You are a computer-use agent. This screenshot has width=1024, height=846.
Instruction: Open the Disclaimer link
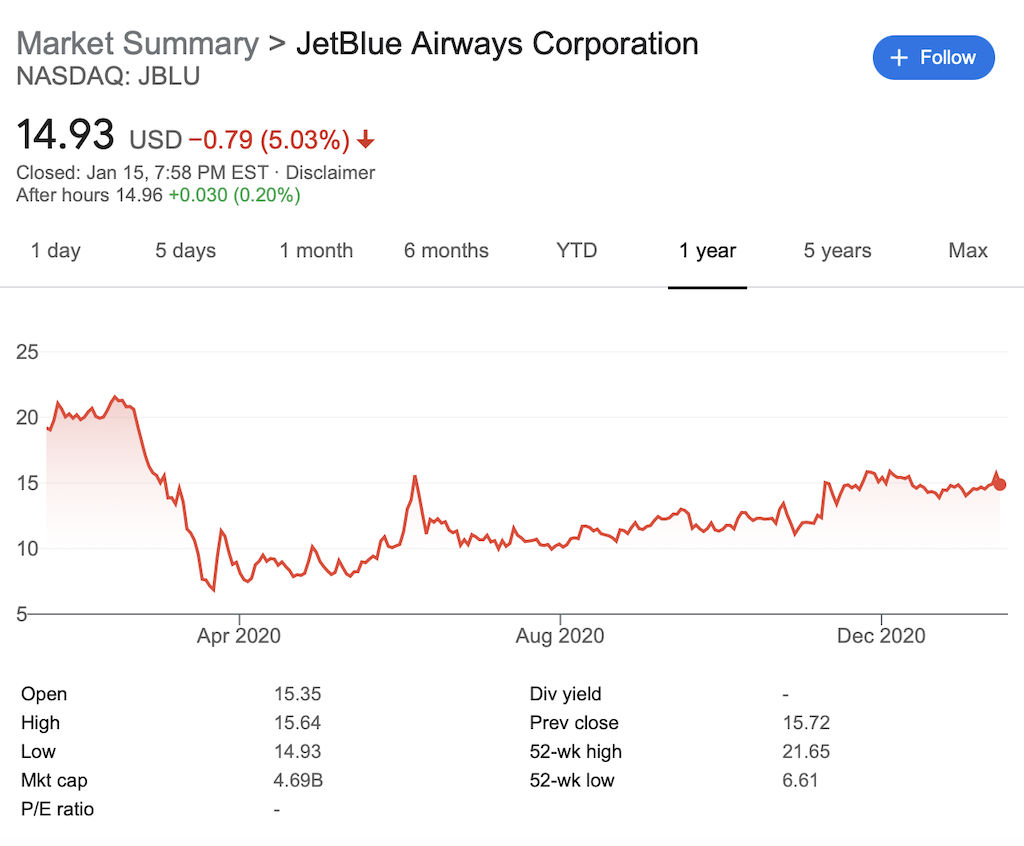(x=330, y=172)
